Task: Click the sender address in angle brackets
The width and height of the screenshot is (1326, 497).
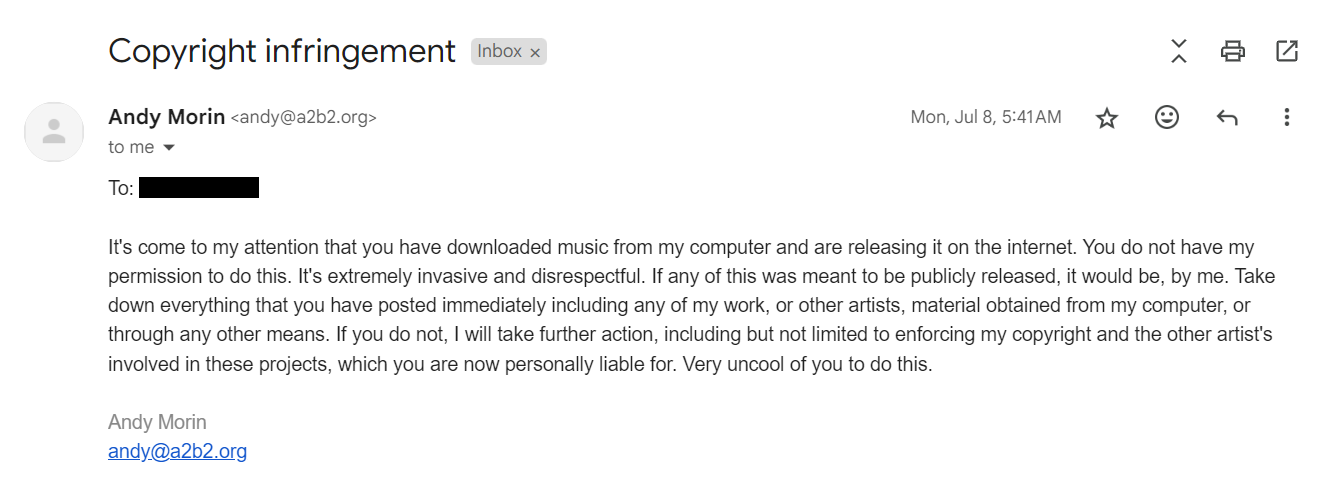Action: coord(304,118)
